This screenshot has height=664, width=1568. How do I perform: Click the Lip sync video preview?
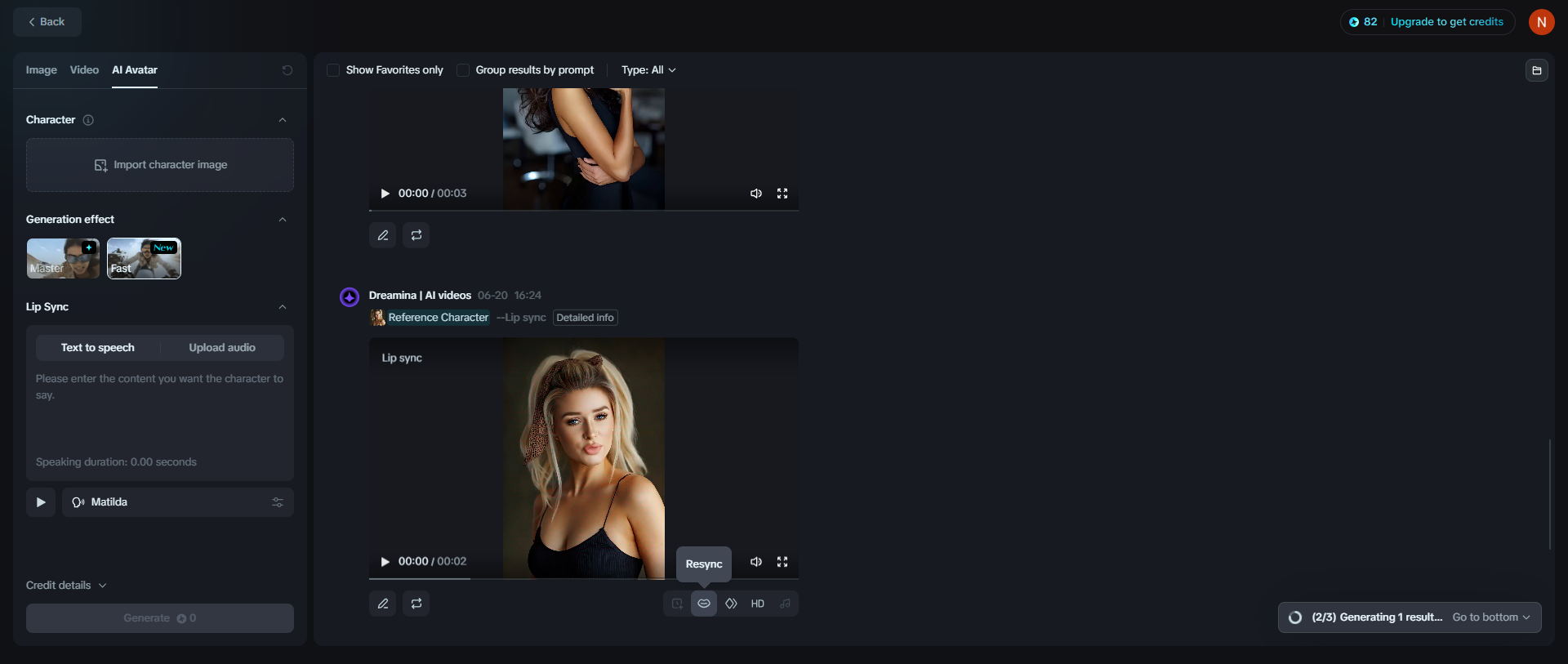pos(584,458)
